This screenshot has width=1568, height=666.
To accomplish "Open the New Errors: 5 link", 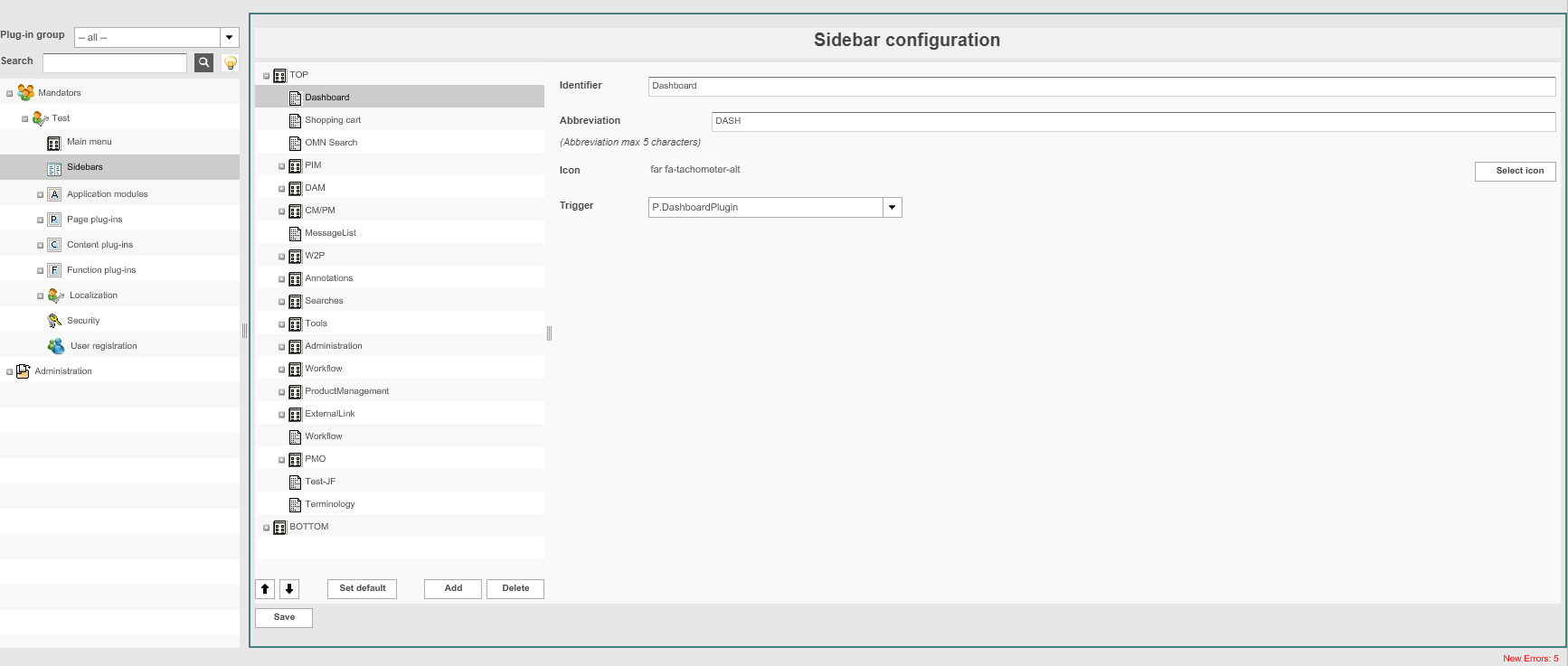I will pyautogui.click(x=1530, y=659).
